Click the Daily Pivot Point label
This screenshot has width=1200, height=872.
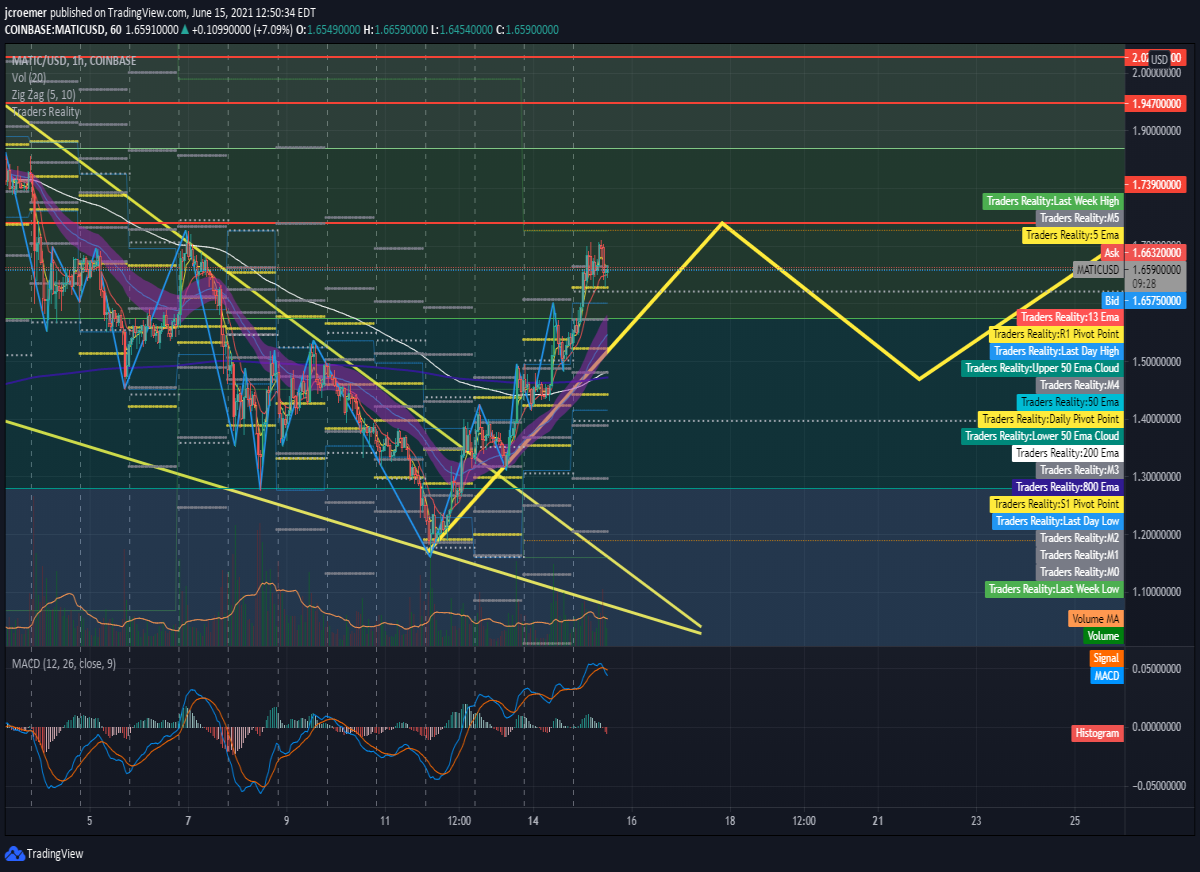(1050, 419)
